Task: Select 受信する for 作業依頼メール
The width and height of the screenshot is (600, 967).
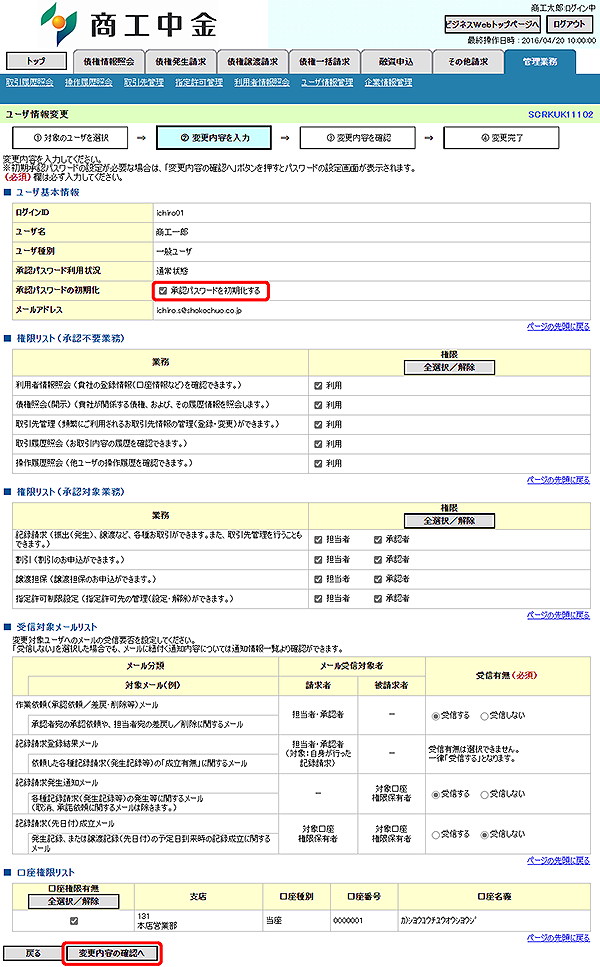Action: (x=435, y=716)
